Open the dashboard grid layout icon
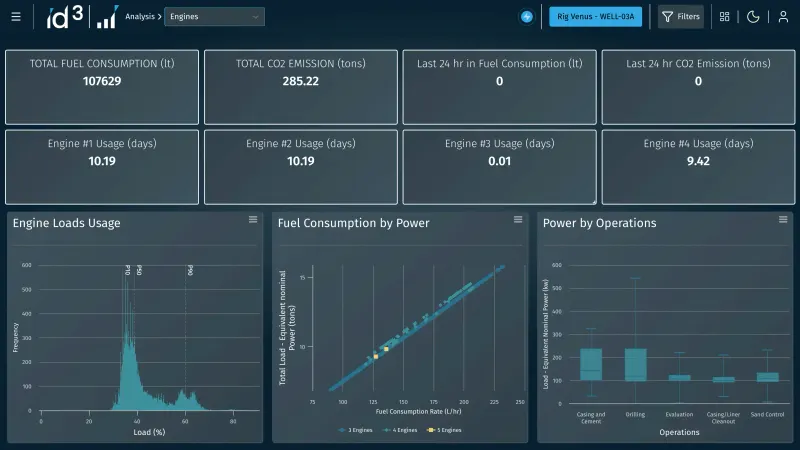Screen dimensions: 800x450 tap(724, 17)
